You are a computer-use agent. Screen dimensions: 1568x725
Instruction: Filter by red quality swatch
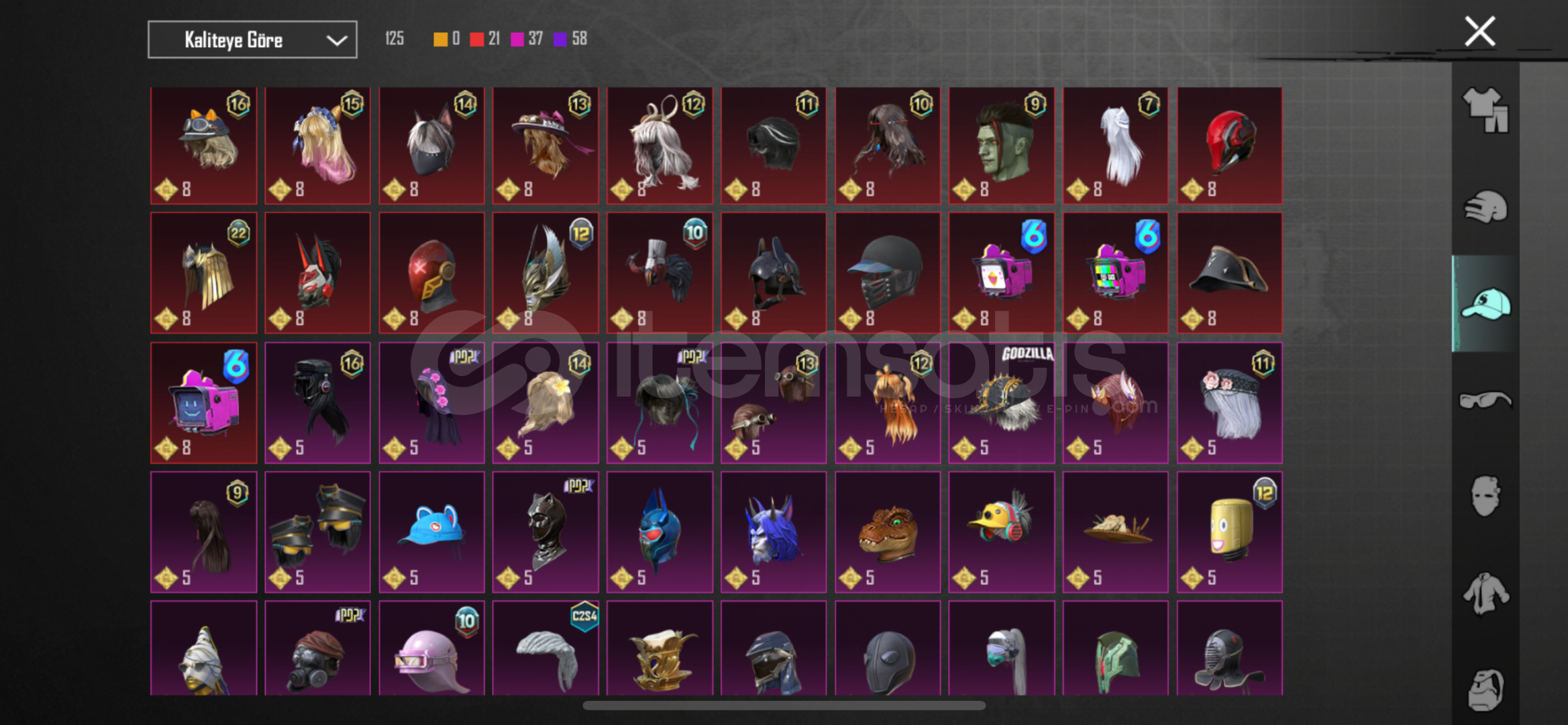(477, 39)
